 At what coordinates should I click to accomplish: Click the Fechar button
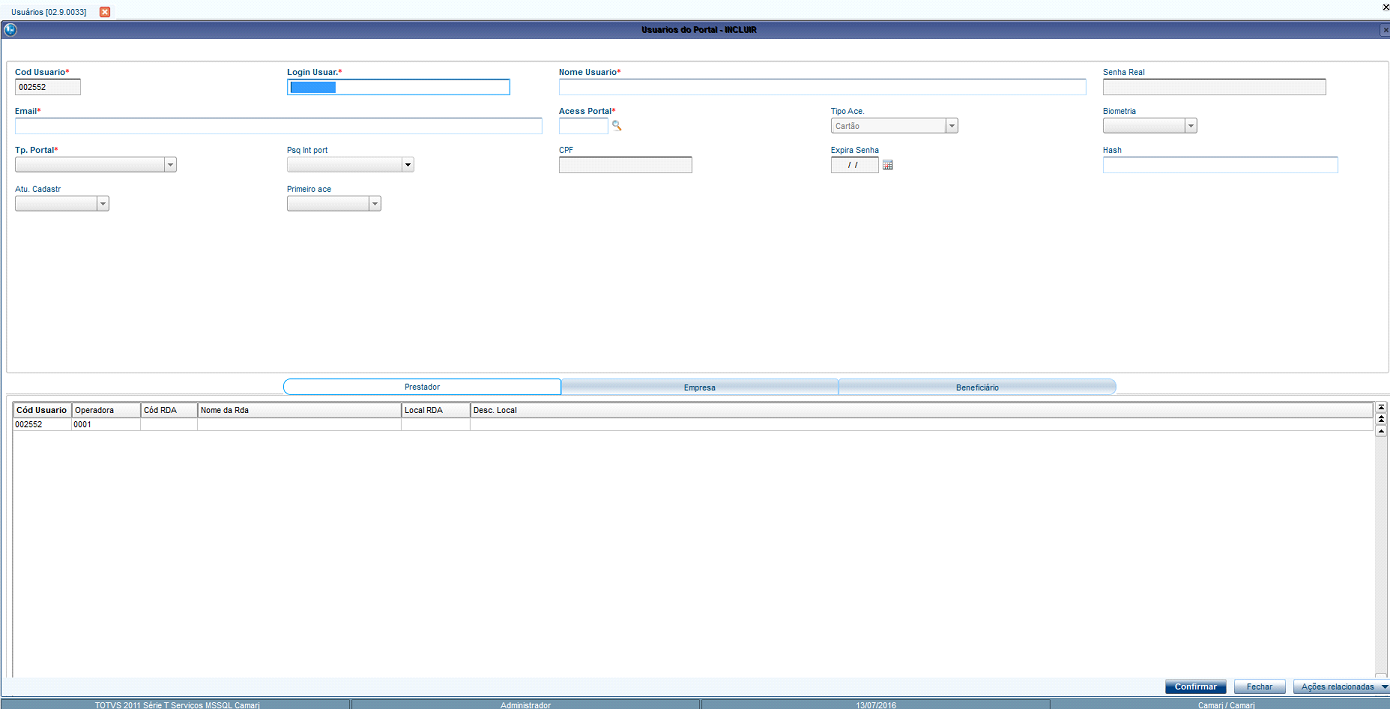click(1260, 687)
